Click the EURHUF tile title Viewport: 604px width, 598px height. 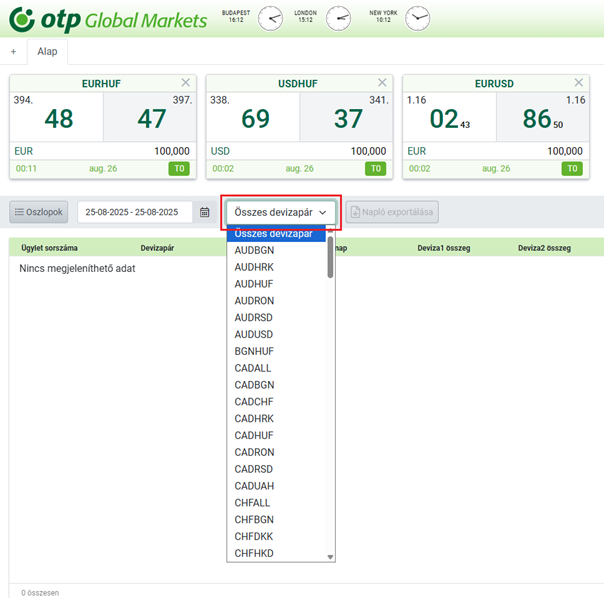101,84
